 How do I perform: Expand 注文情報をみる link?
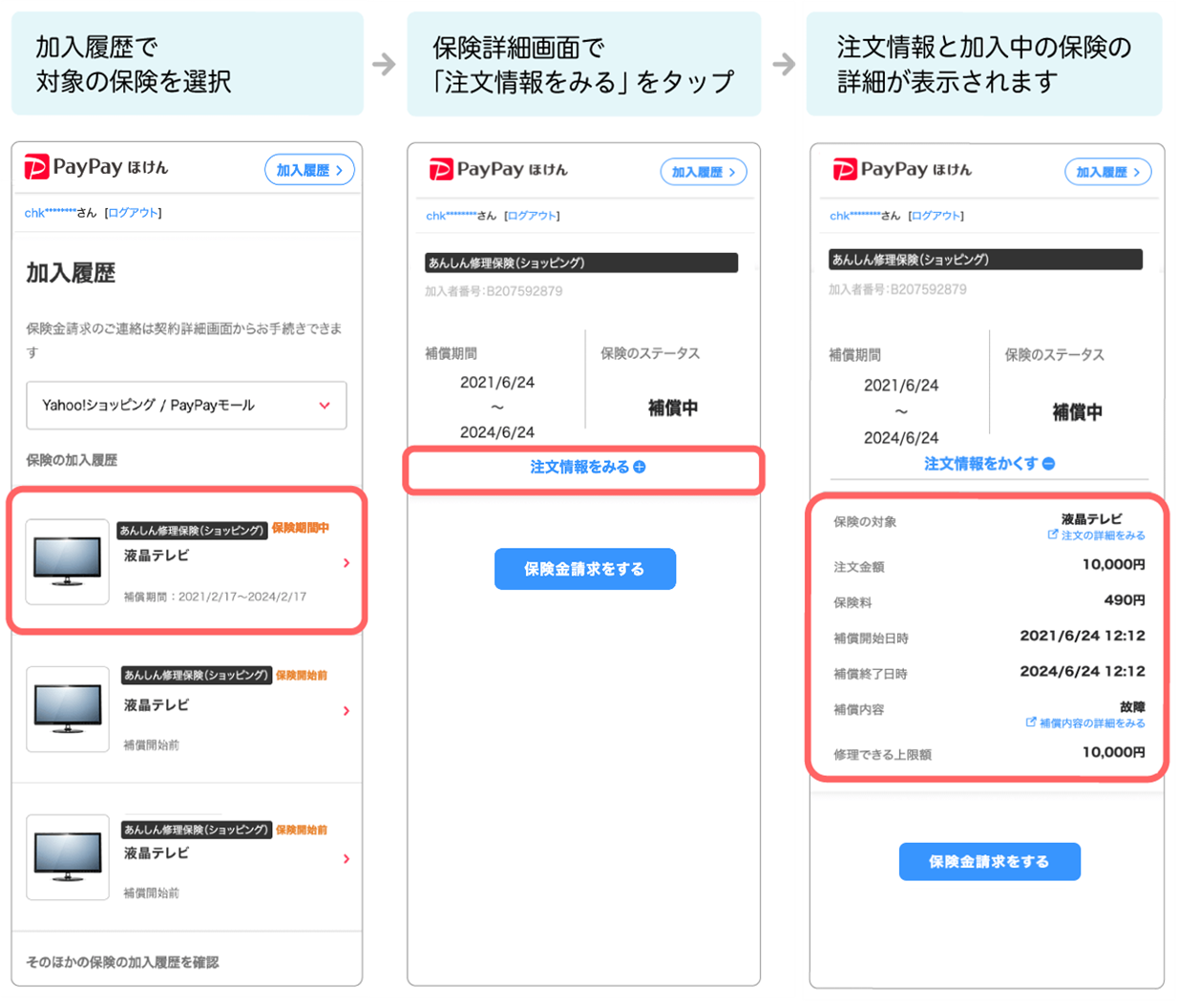pos(587,467)
